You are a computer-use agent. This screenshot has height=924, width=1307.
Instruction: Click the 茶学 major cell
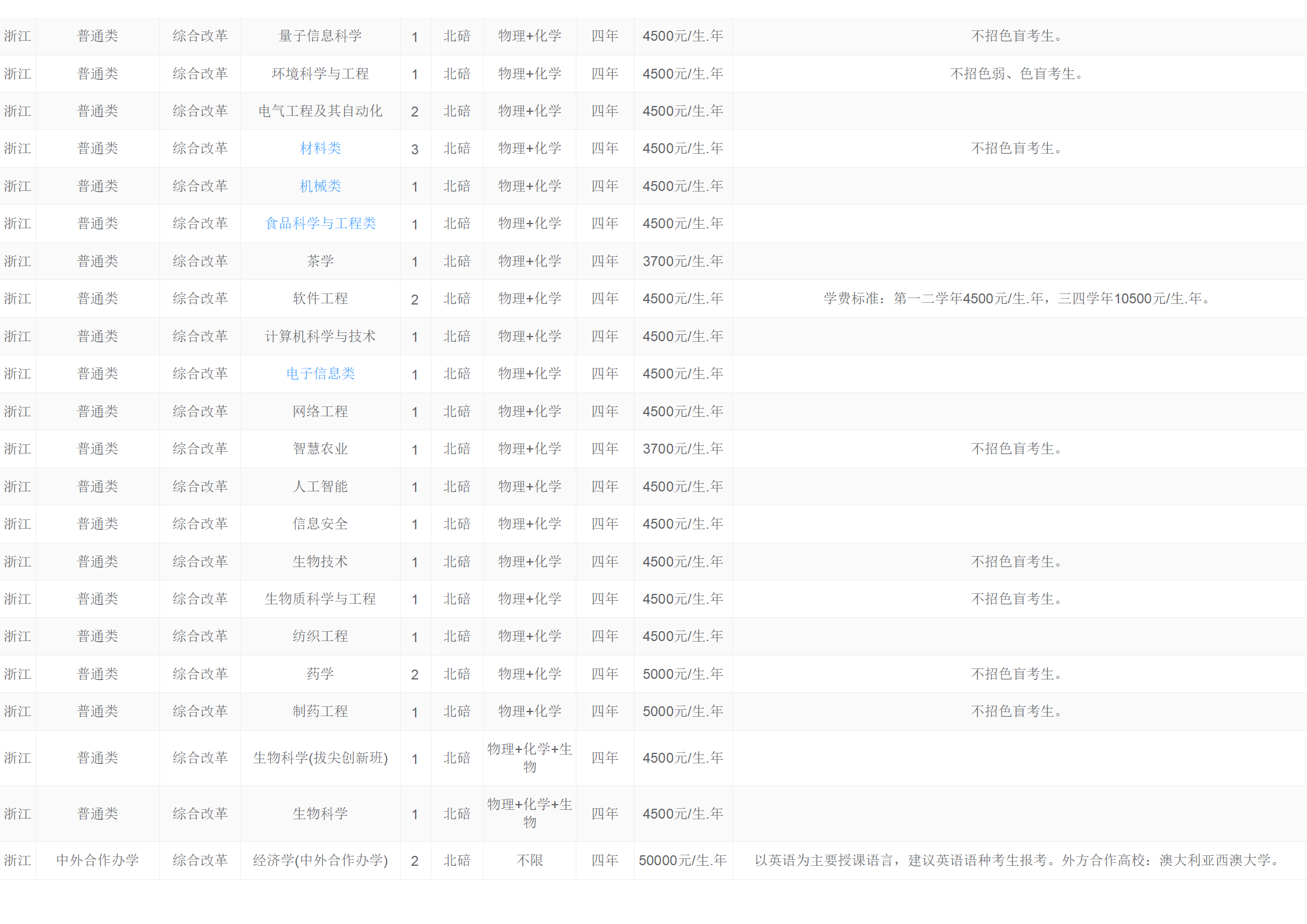click(320, 261)
